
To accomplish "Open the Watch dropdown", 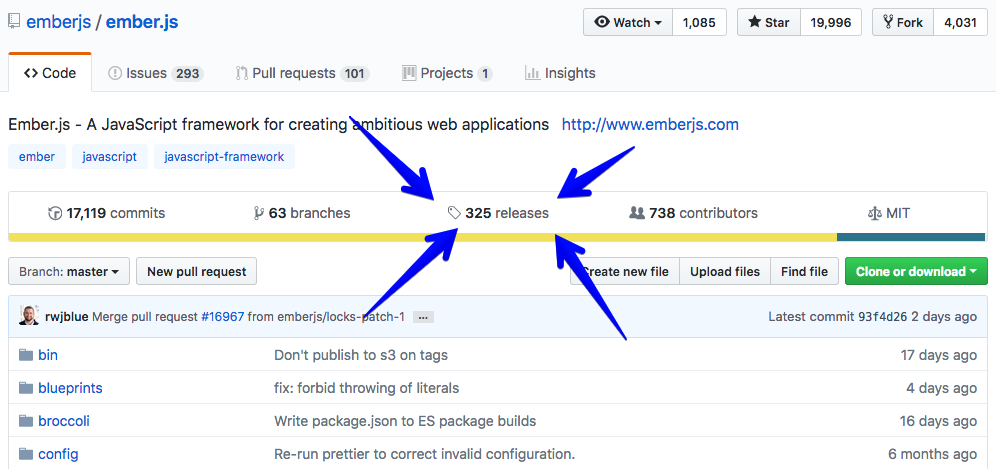I will [x=628, y=23].
